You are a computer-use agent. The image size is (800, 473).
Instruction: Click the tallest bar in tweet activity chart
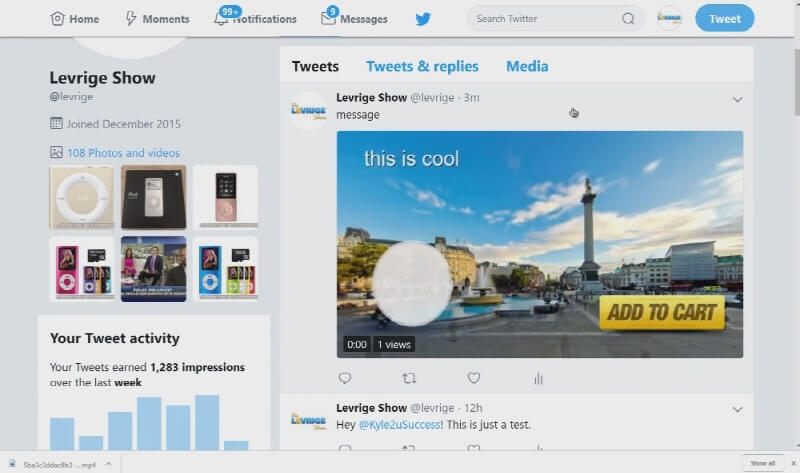pyautogui.click(x=207, y=422)
